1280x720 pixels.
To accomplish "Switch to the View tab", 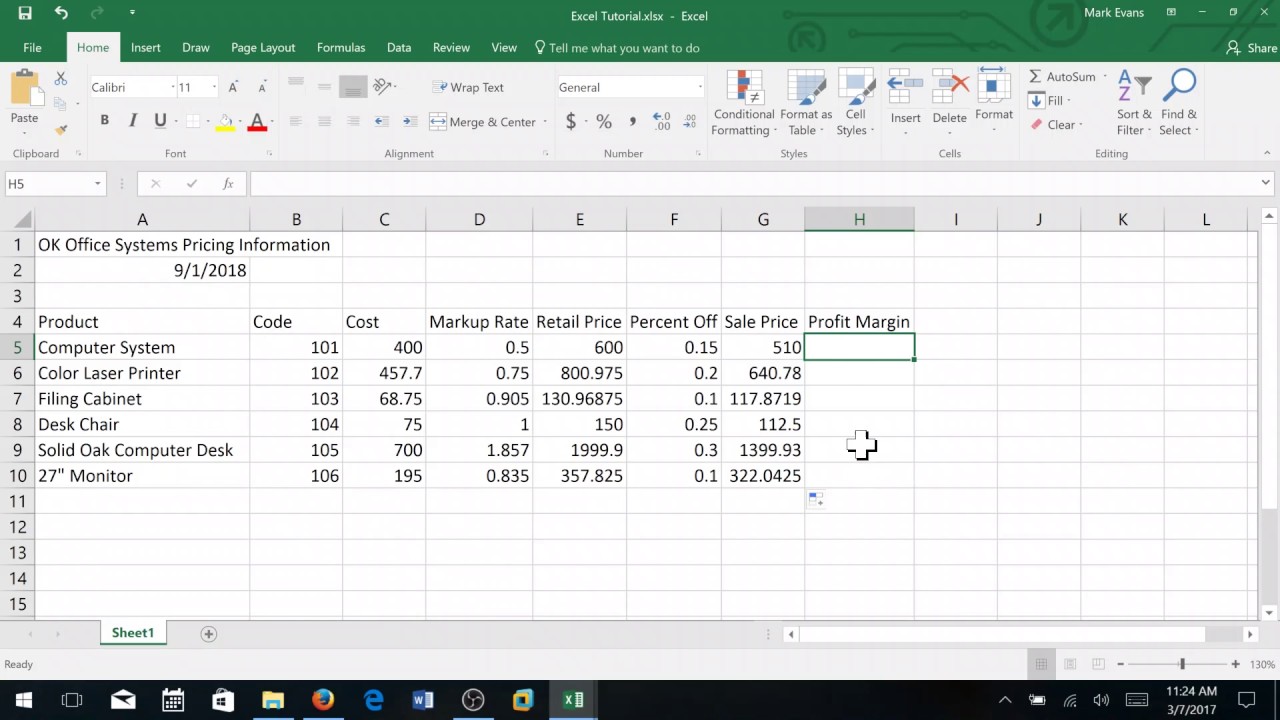I will [504, 47].
